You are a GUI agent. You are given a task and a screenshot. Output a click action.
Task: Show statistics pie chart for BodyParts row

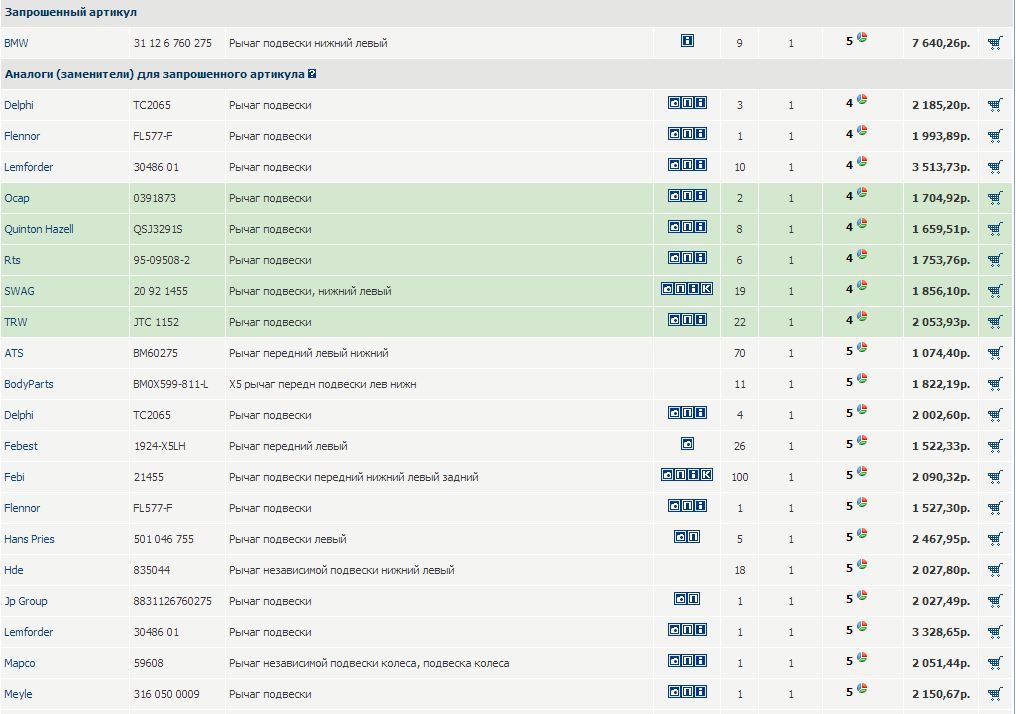pyautogui.click(x=862, y=378)
